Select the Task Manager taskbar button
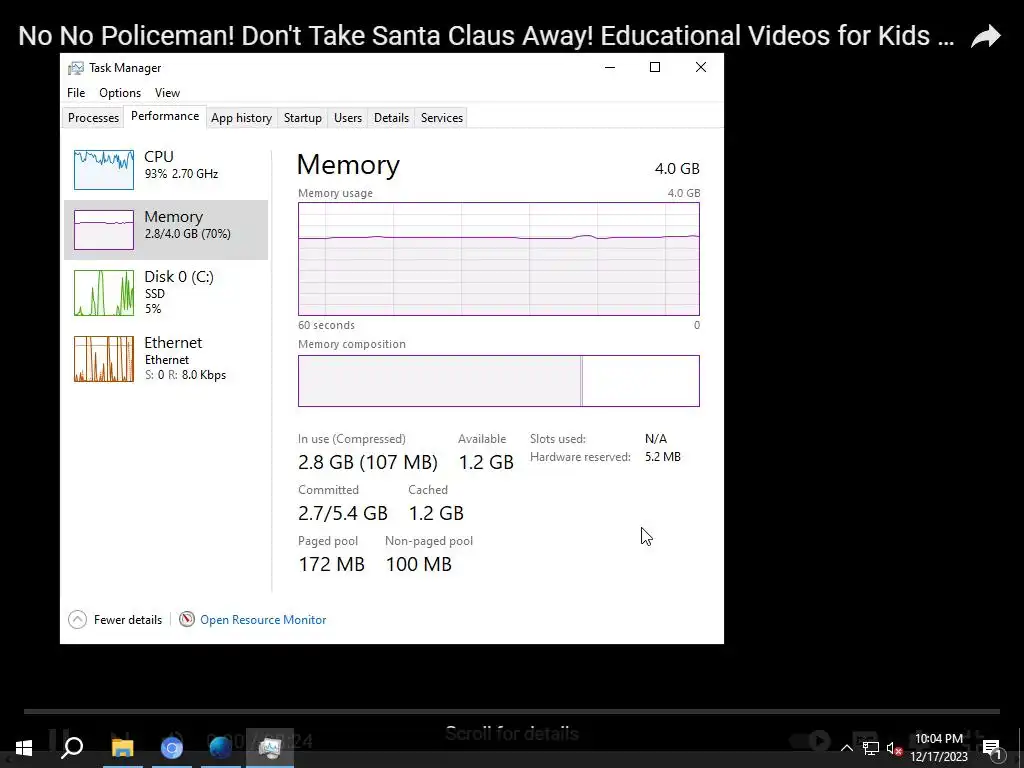 pyautogui.click(x=270, y=747)
